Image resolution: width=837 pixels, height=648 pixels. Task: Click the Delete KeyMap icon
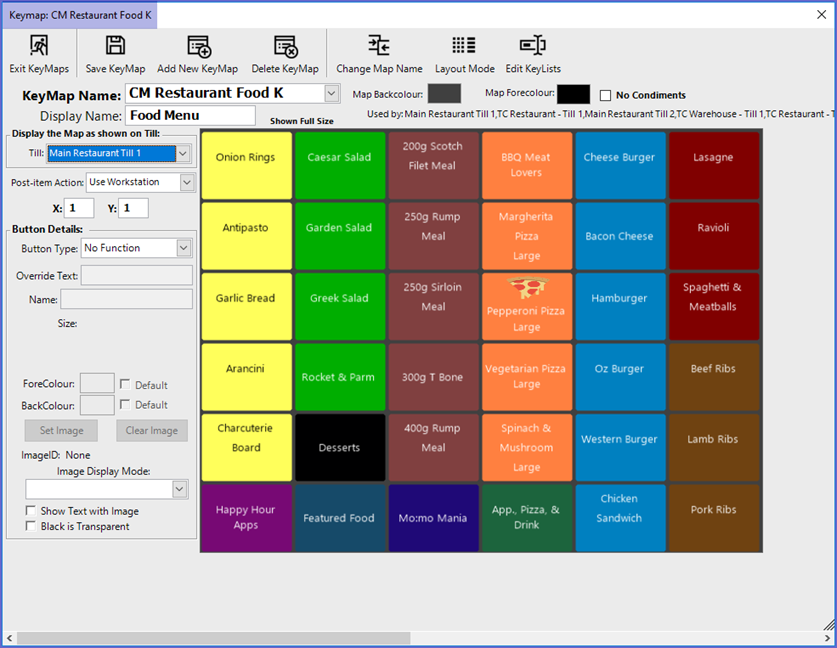[285, 46]
